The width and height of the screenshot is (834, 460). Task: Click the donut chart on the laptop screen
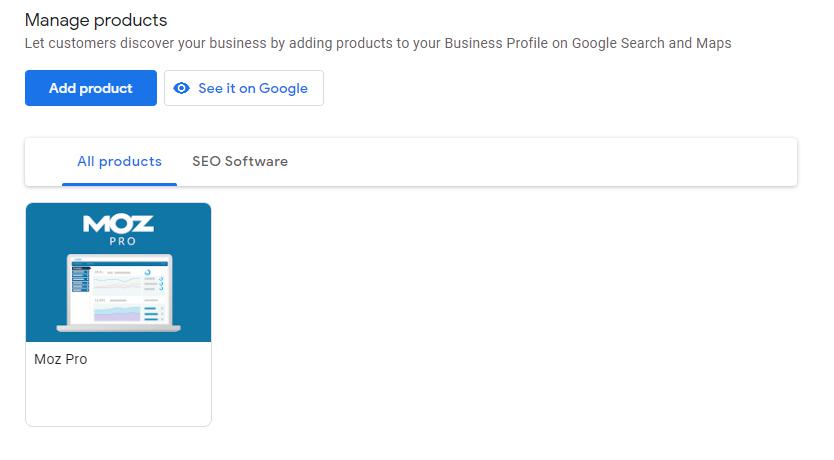[x=148, y=271]
